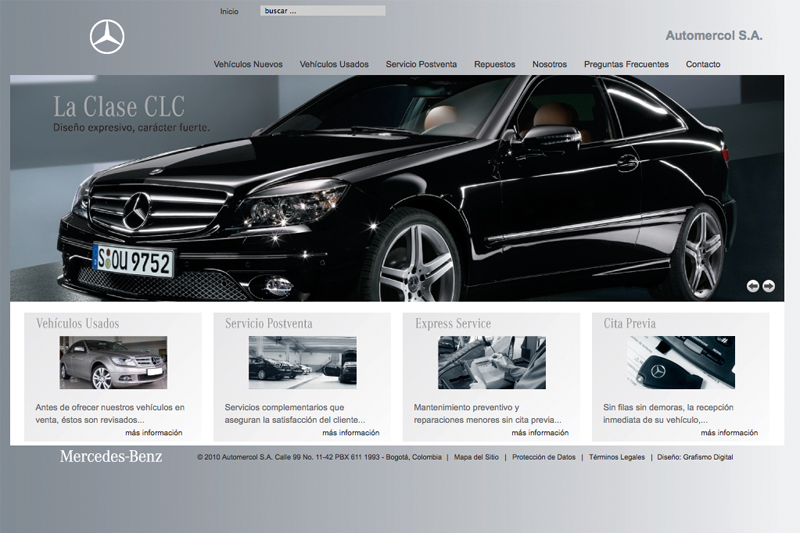Click 'Servicios complementarios que' description text
Viewport: 800px width, 533px height.
coord(295,414)
